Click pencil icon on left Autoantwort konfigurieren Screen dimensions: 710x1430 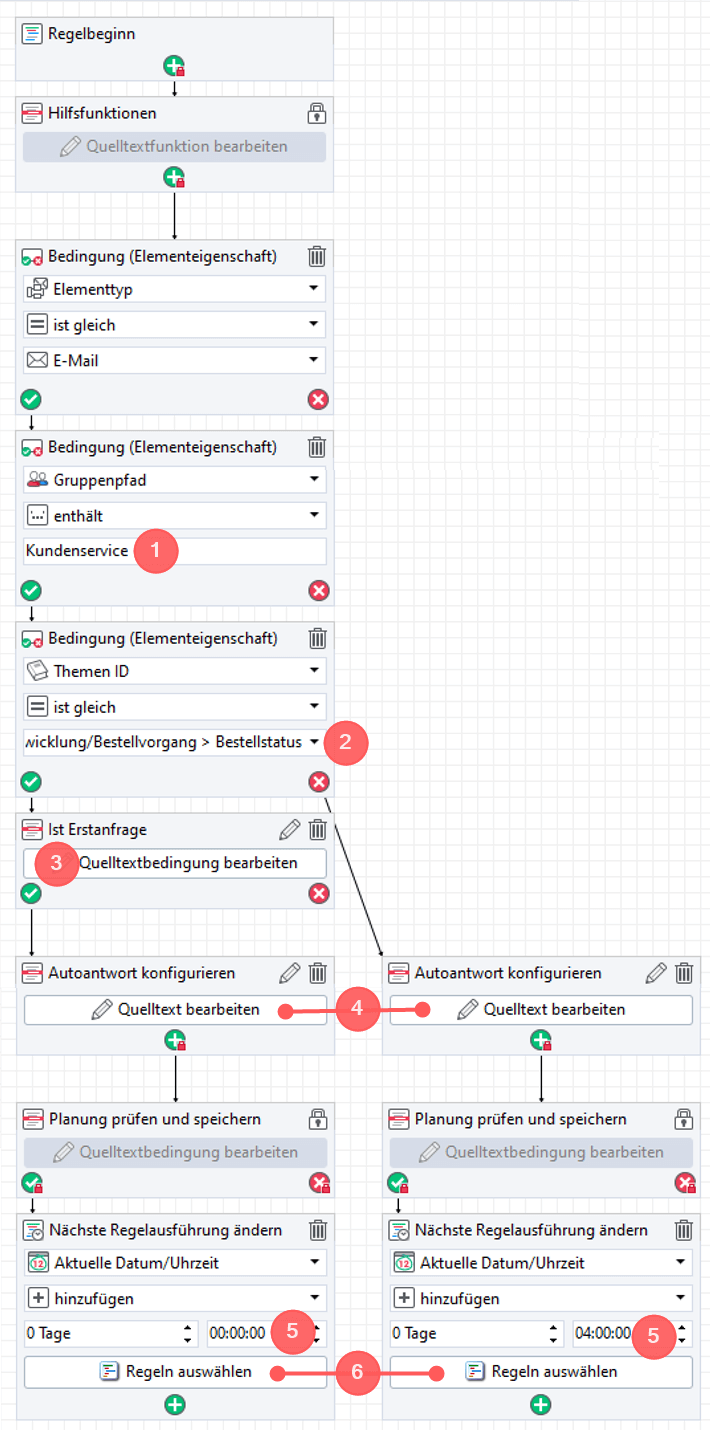tap(289, 972)
